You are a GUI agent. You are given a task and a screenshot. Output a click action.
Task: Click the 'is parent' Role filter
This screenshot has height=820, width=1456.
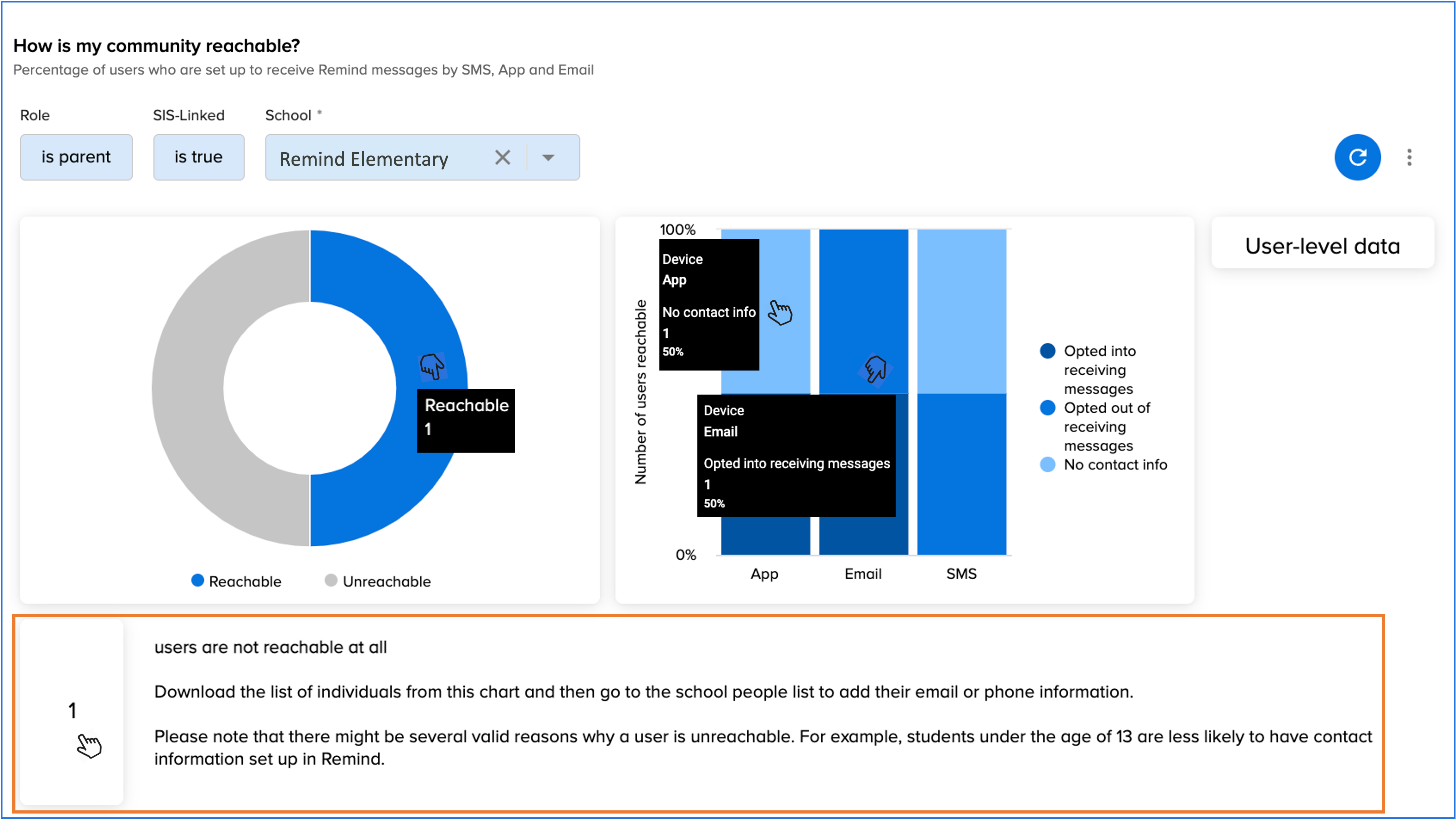[x=76, y=157]
